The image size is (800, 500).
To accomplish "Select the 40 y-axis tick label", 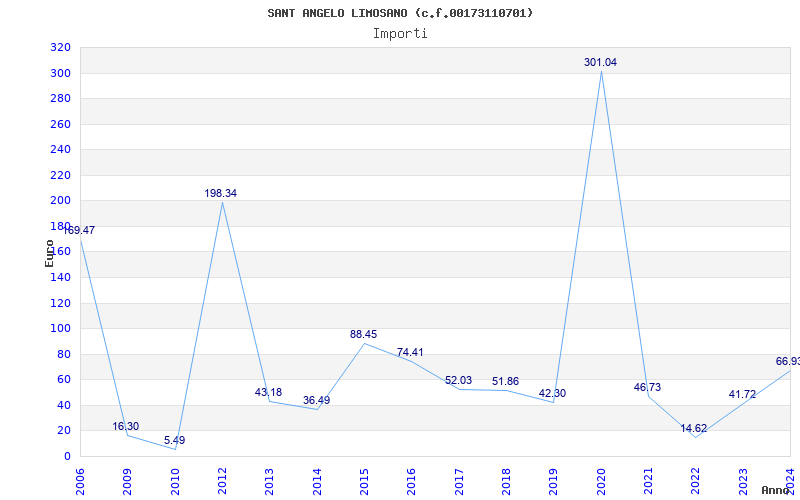I will tap(64, 406).
